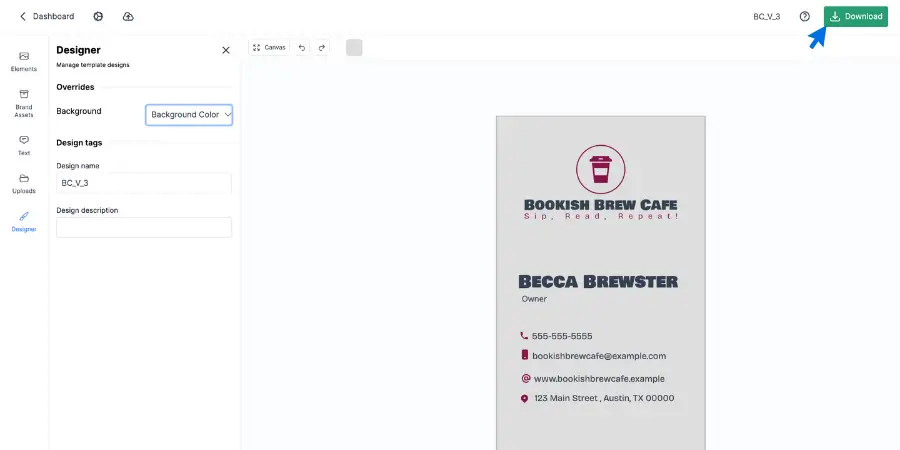Select the 'Sip, Read, Repeat!' tagline
This screenshot has height=450, width=900.
tap(601, 216)
